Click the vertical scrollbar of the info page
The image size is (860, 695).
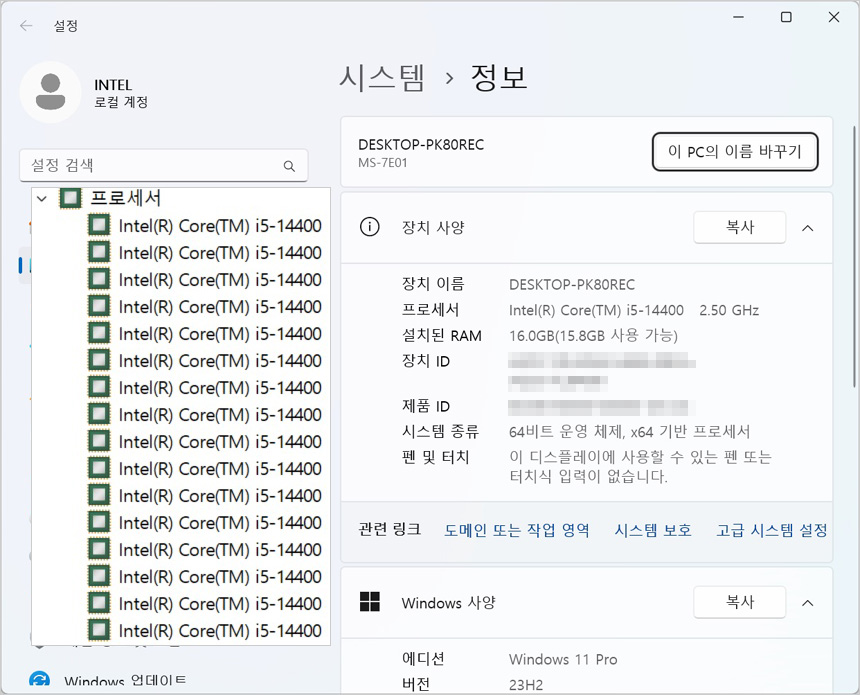coord(855,257)
